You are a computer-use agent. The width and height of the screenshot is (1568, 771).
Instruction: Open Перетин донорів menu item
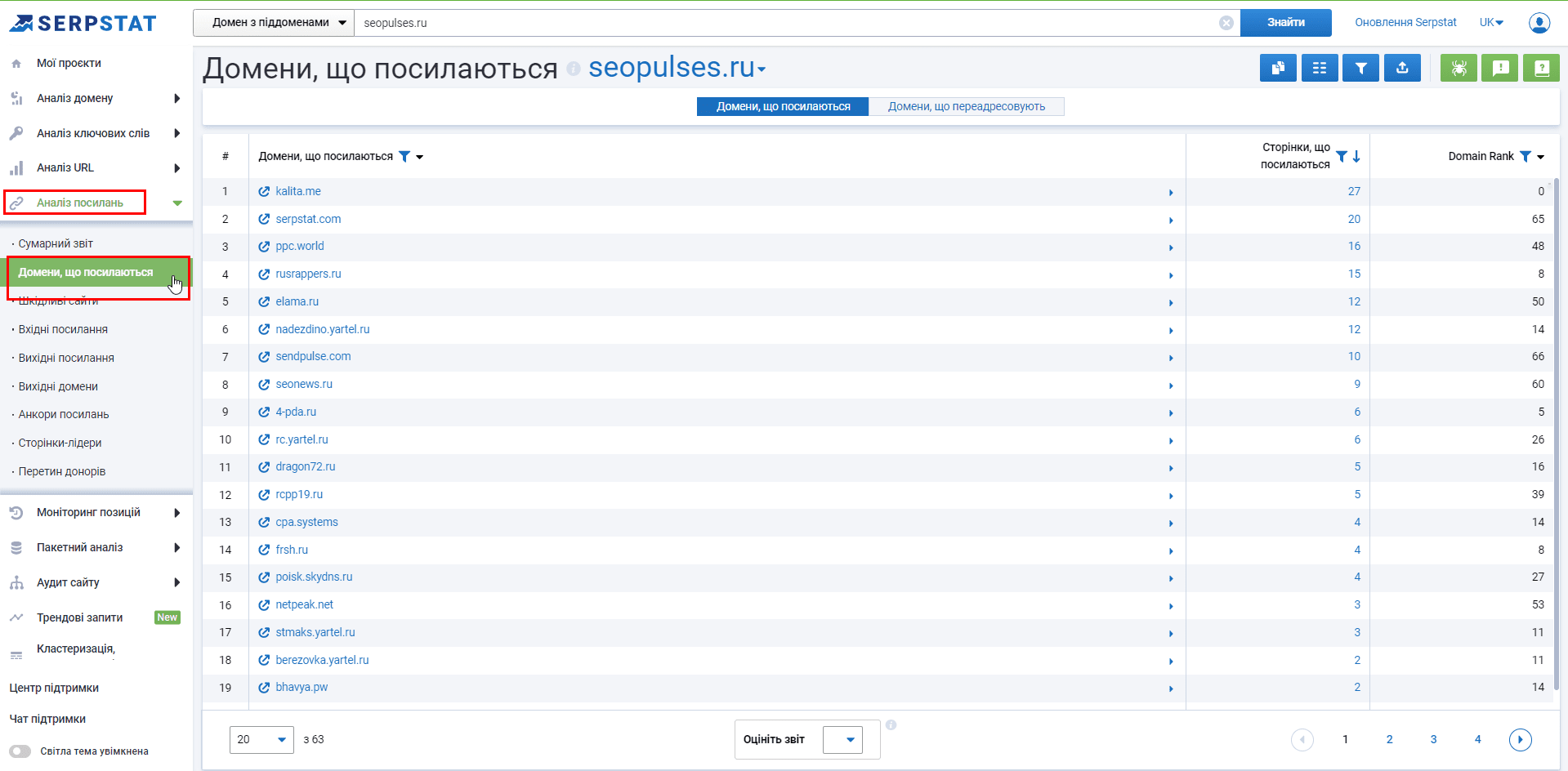click(62, 471)
